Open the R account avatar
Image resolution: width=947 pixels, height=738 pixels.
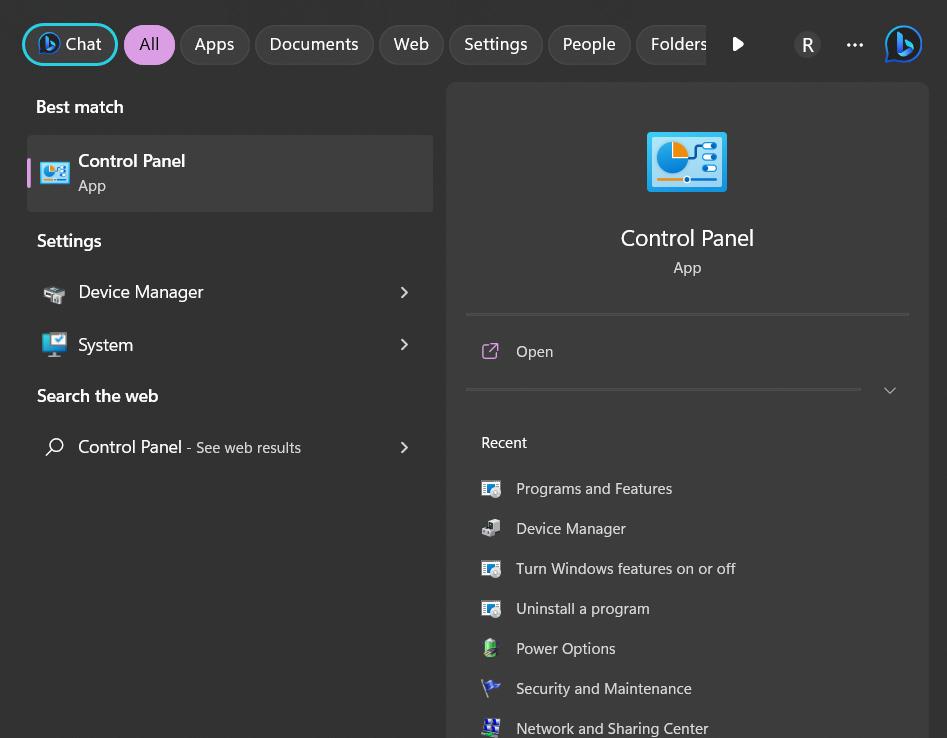[x=807, y=45]
